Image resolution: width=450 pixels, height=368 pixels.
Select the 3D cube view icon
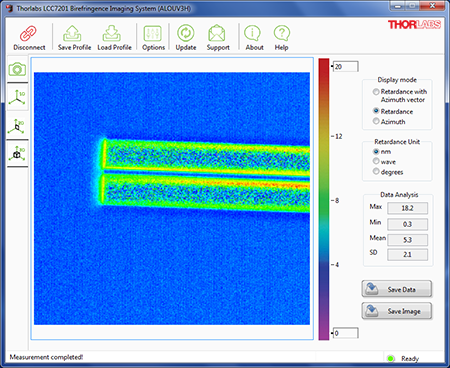17,153
